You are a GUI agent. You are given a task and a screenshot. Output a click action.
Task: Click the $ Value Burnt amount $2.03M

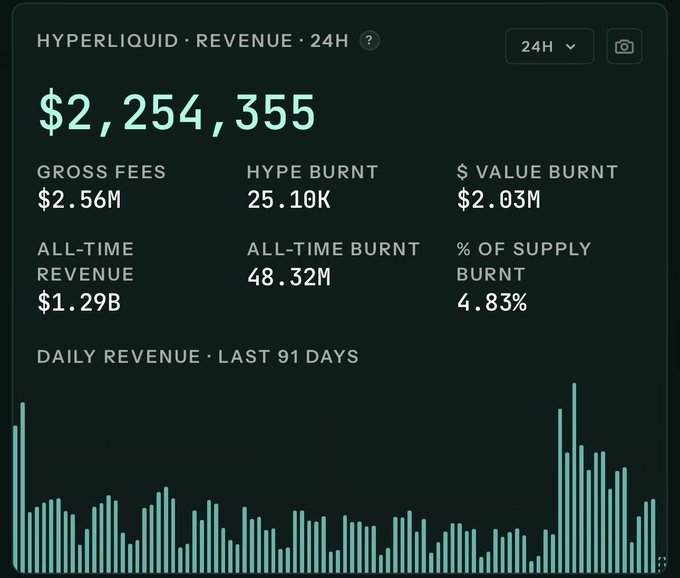pos(499,200)
